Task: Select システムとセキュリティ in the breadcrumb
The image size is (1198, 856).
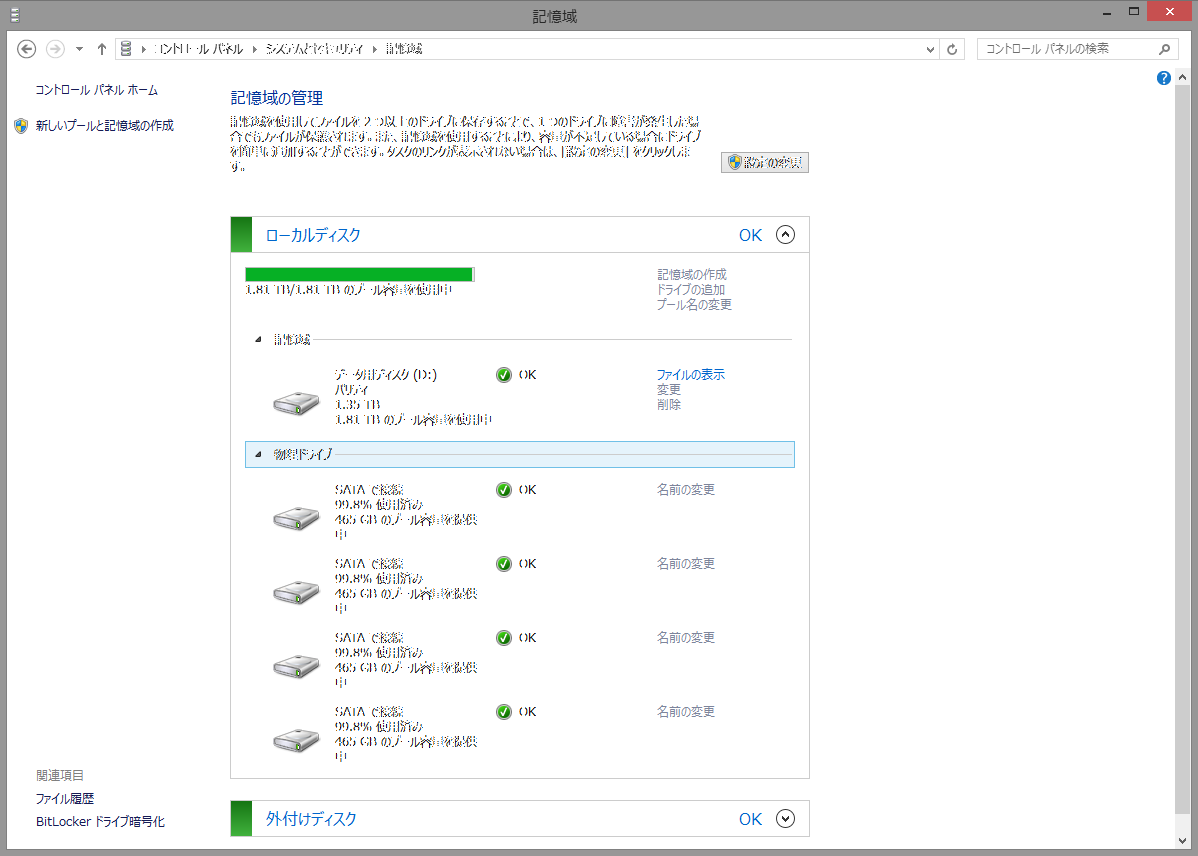Action: pyautogui.click(x=314, y=49)
